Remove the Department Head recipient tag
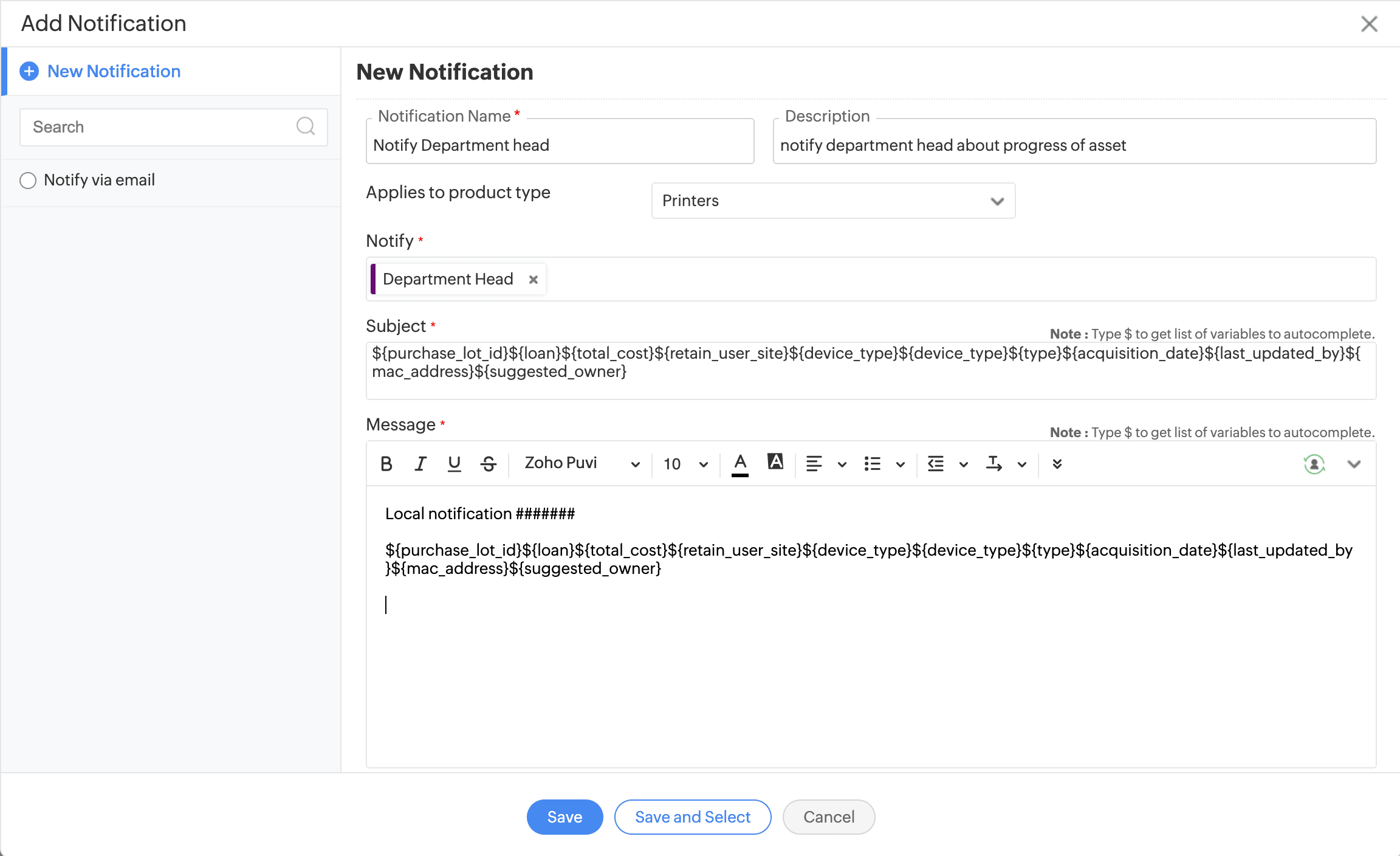1400x856 pixels. [533, 280]
